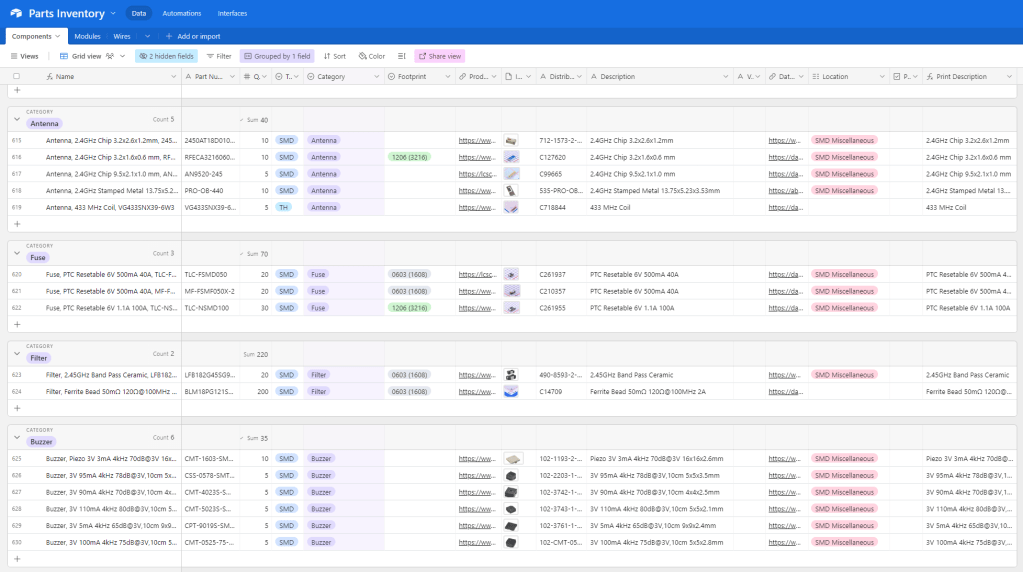1023x572 pixels.
Task: Open the row height icon in toolbar
Action: (x=402, y=56)
